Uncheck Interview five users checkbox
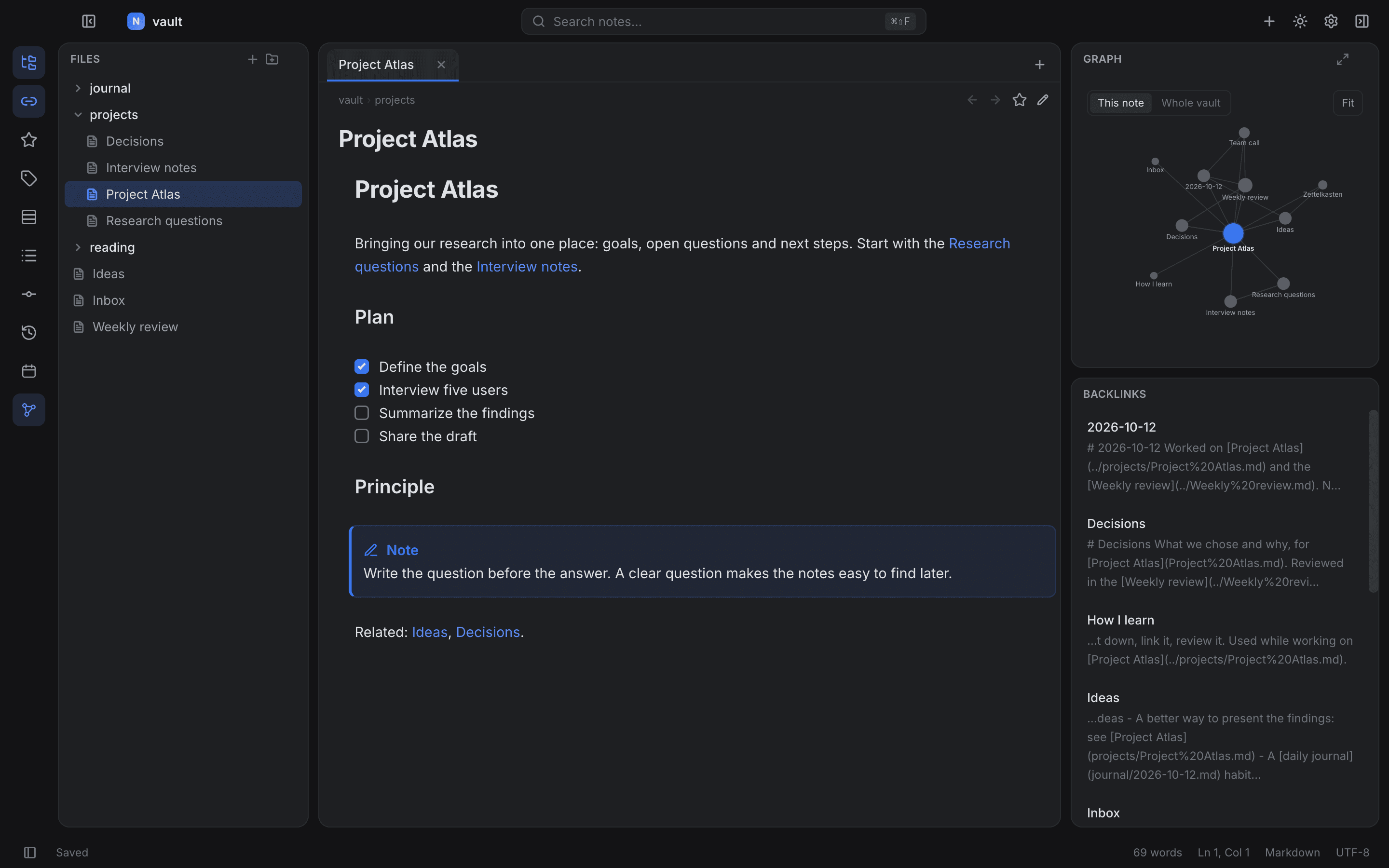1389x868 pixels. coord(362,390)
